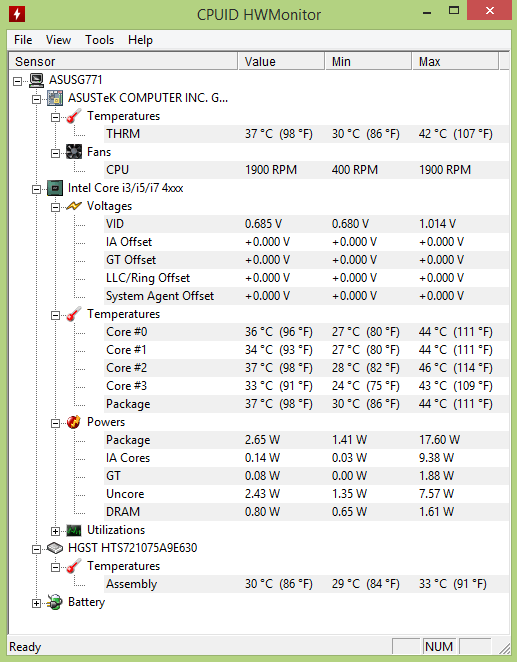517x662 pixels.
Task: Expand the Battery node
Action: pos(37,603)
